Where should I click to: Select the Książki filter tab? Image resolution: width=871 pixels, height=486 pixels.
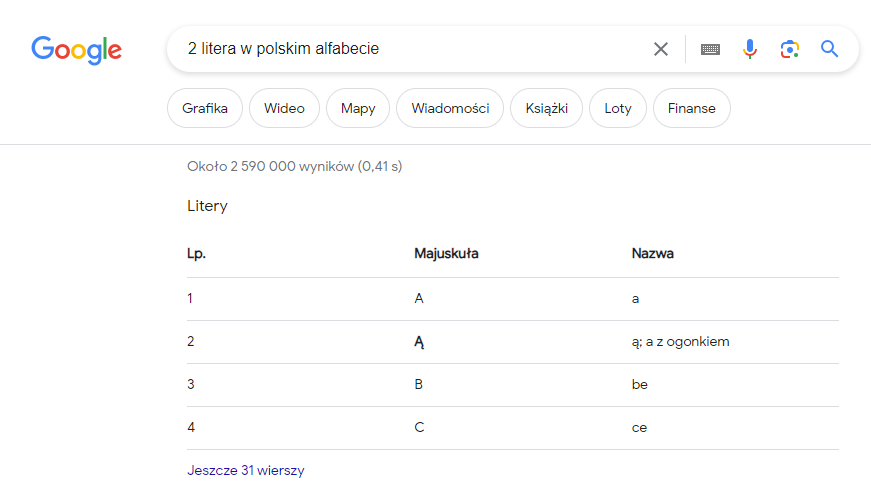[546, 109]
